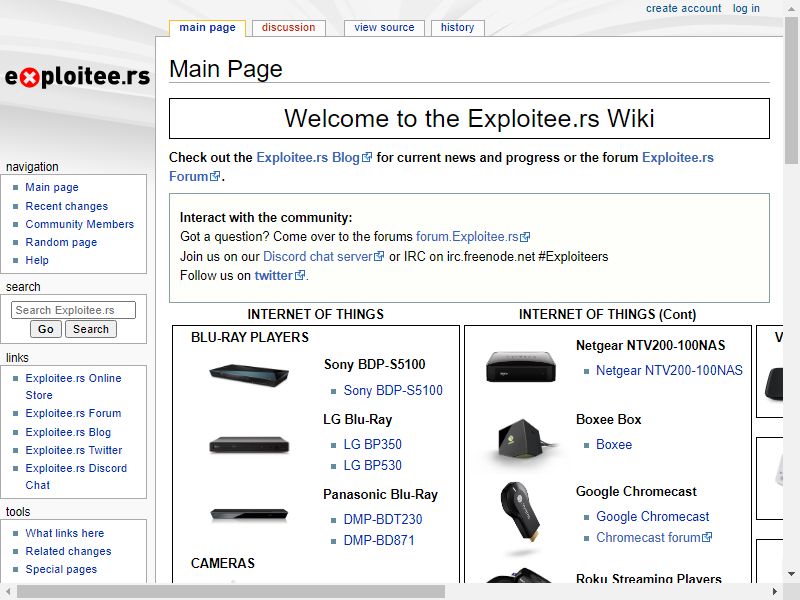
Task: Open Exploitee.rs Blog sidebar link
Action: point(68,432)
